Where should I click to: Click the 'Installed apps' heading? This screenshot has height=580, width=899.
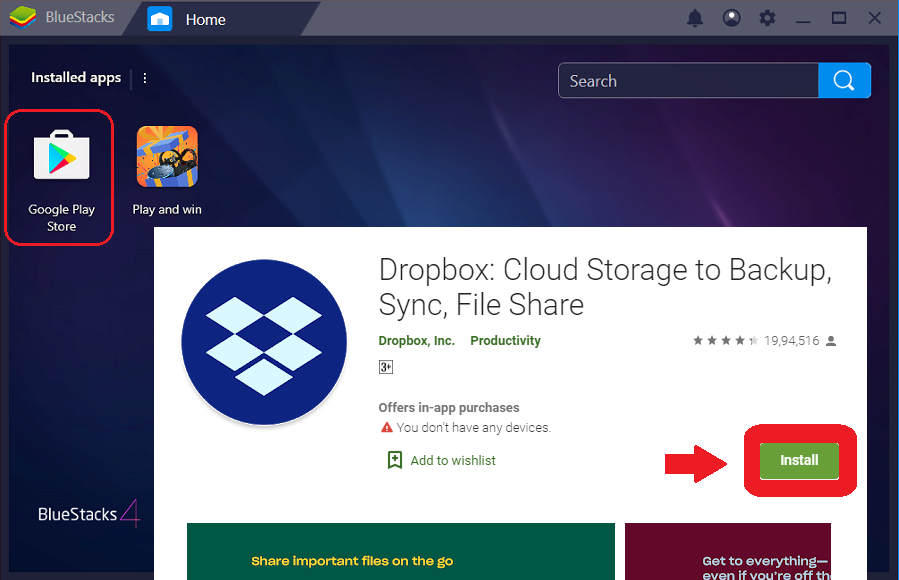pos(76,77)
